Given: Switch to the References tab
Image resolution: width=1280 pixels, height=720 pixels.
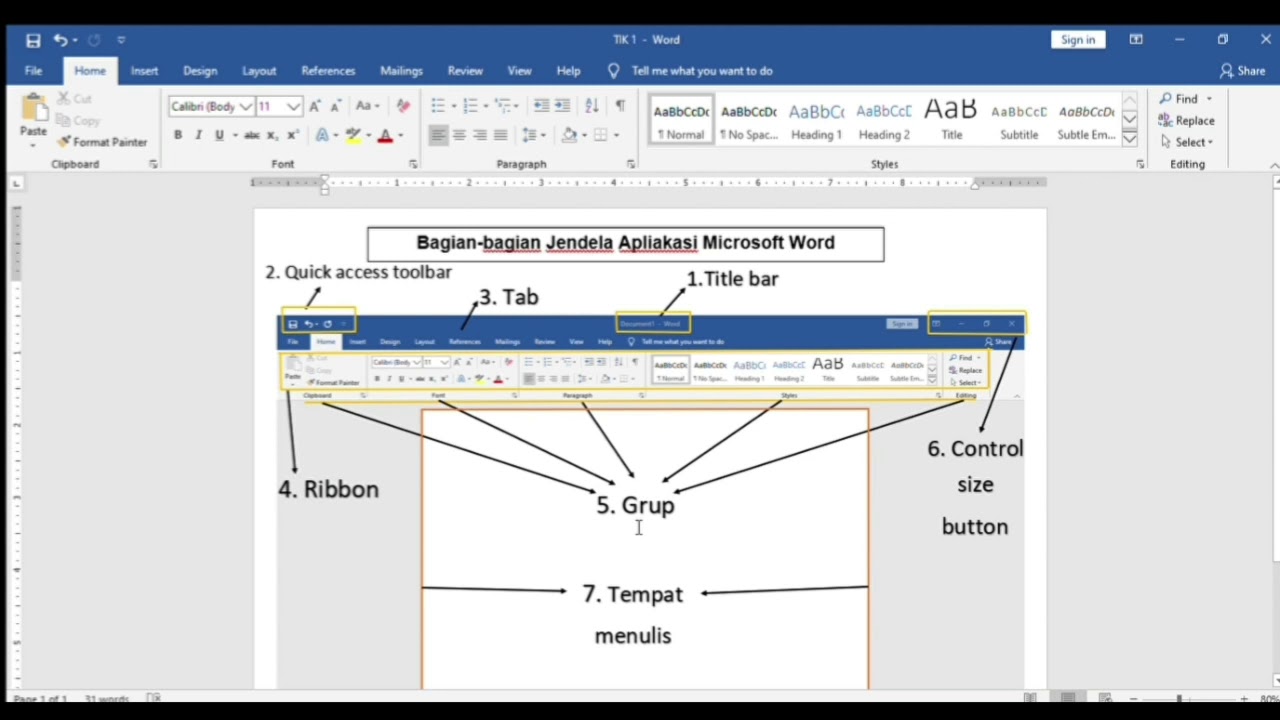Looking at the screenshot, I should pyautogui.click(x=328, y=71).
